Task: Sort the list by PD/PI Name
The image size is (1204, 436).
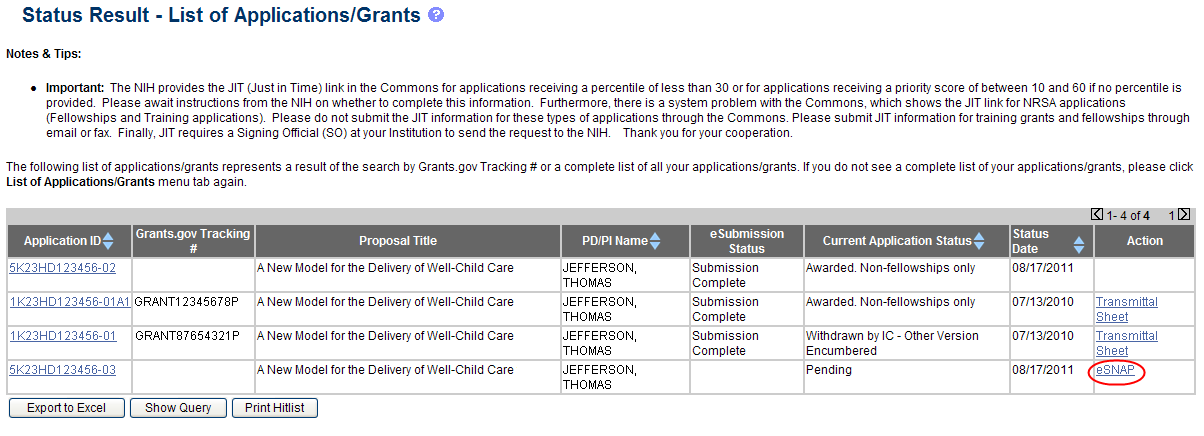Action: tap(655, 241)
